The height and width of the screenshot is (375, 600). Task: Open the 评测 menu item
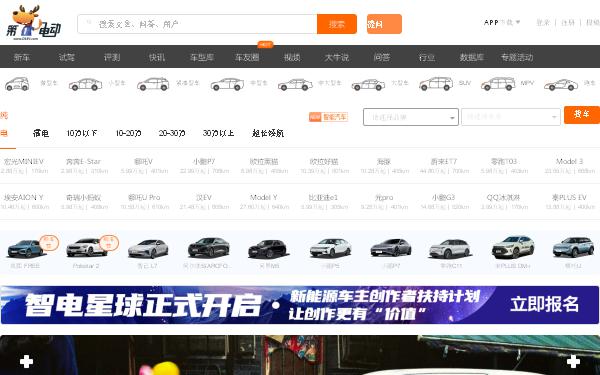(x=112, y=57)
